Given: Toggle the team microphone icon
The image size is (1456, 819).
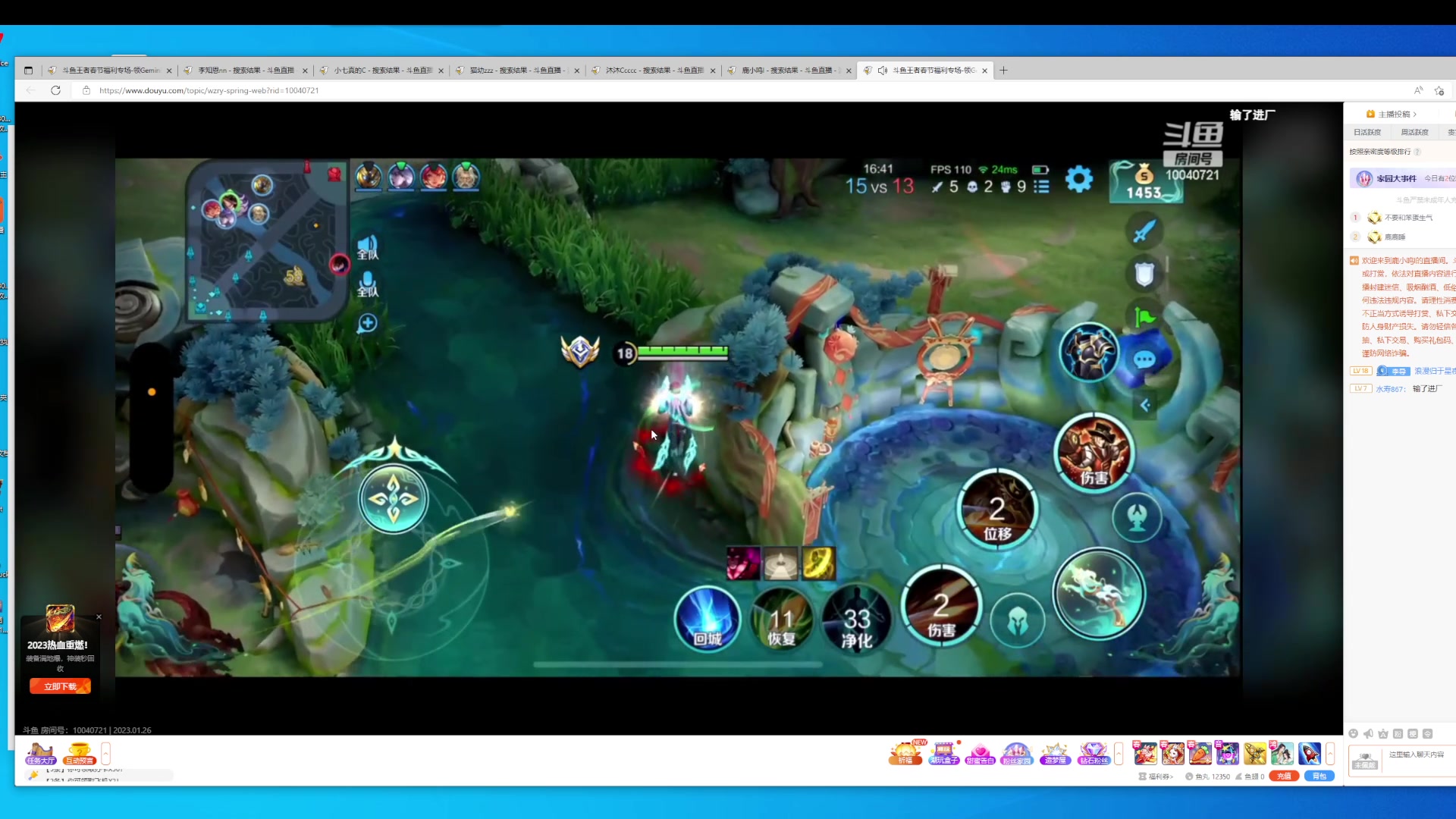Looking at the screenshot, I should click(x=367, y=284).
